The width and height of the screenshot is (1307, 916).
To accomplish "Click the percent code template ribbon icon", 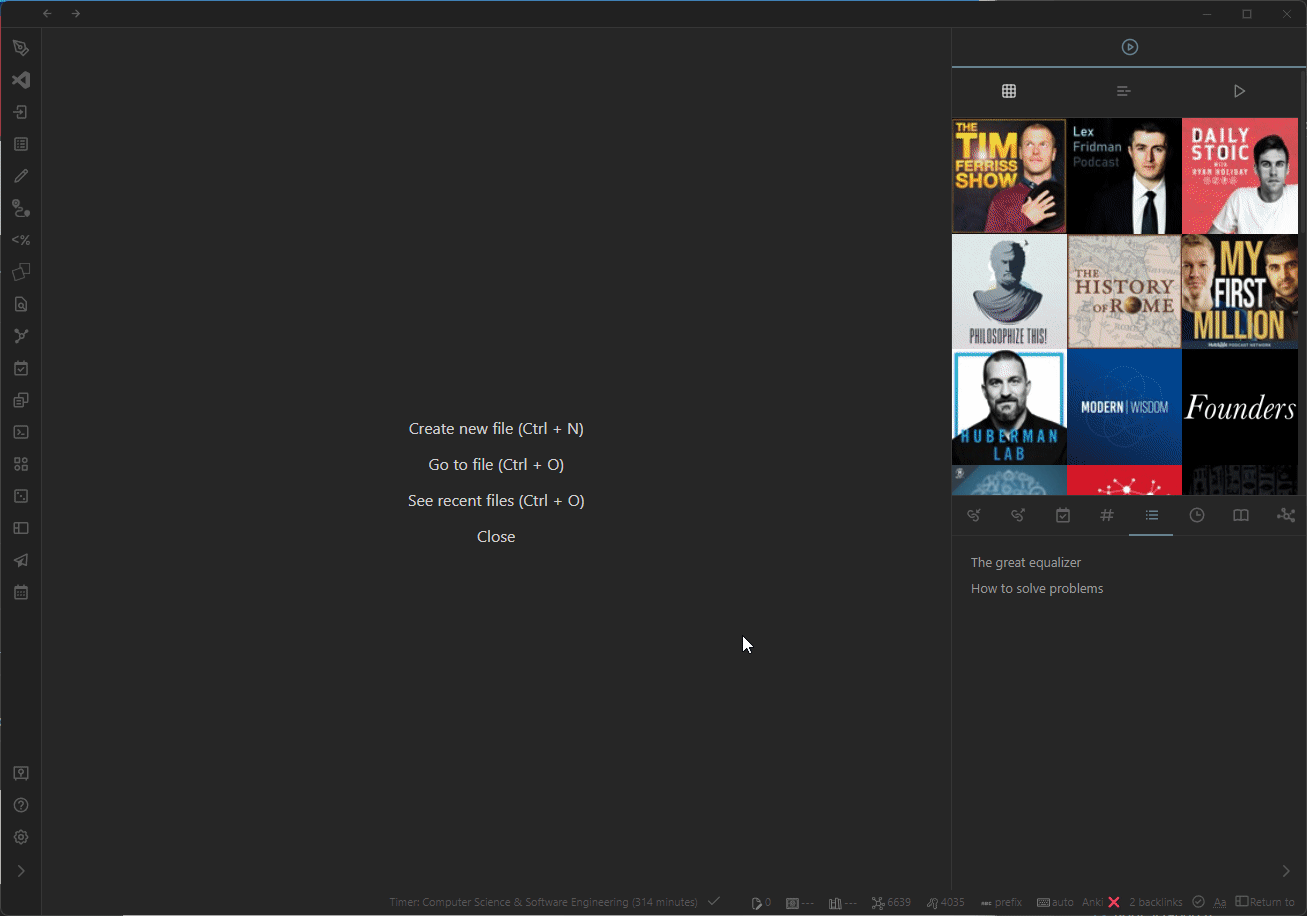I will point(21,240).
